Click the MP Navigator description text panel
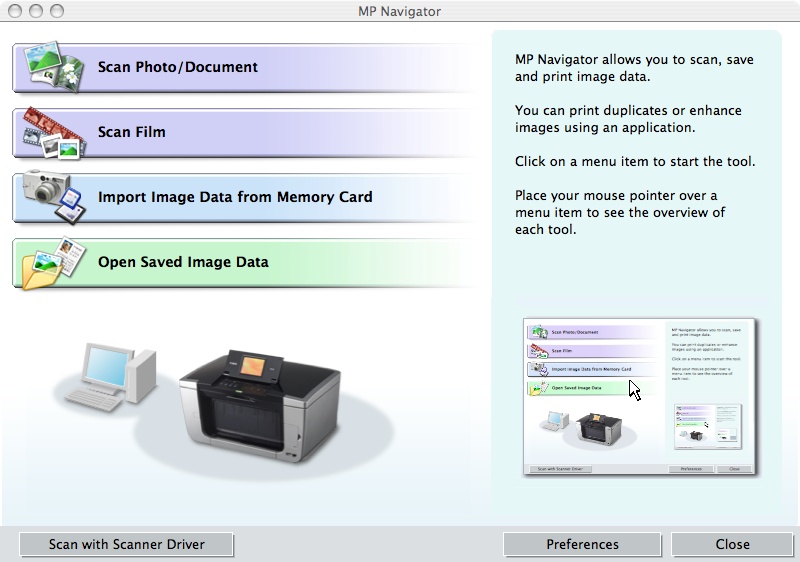 pyautogui.click(x=634, y=145)
